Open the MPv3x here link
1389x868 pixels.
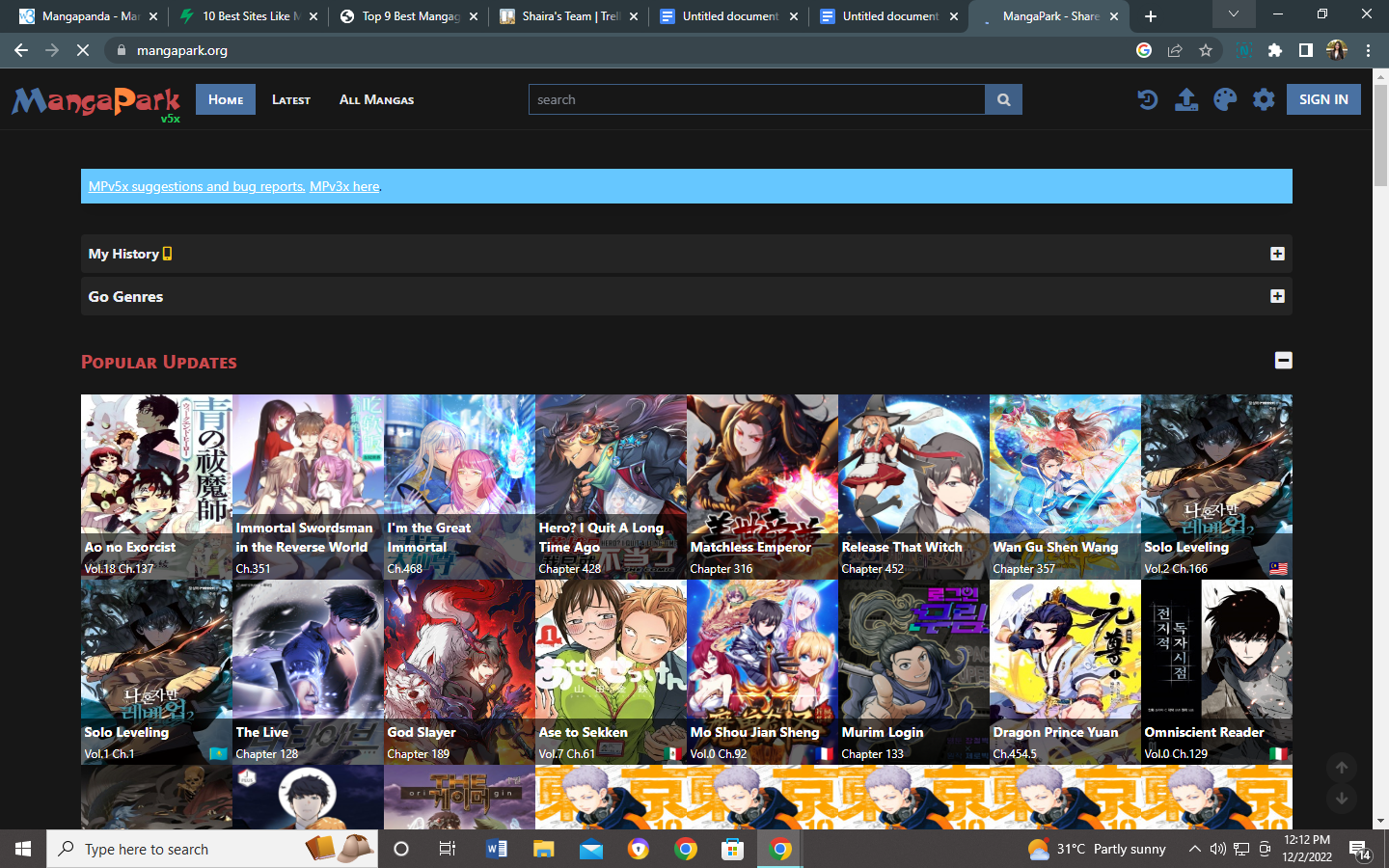point(344,186)
